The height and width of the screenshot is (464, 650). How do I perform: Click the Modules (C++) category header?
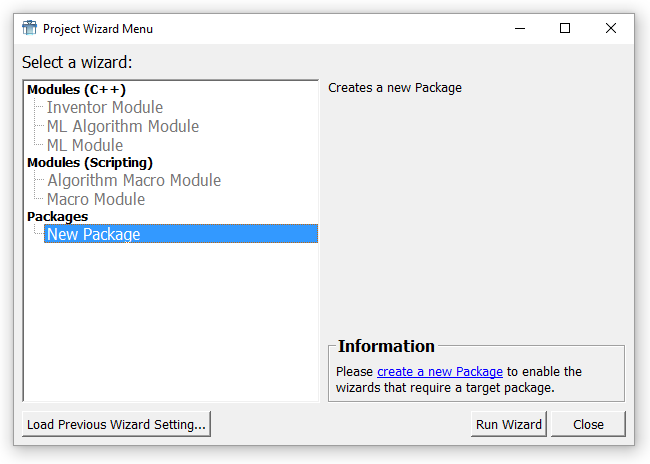(x=76, y=90)
